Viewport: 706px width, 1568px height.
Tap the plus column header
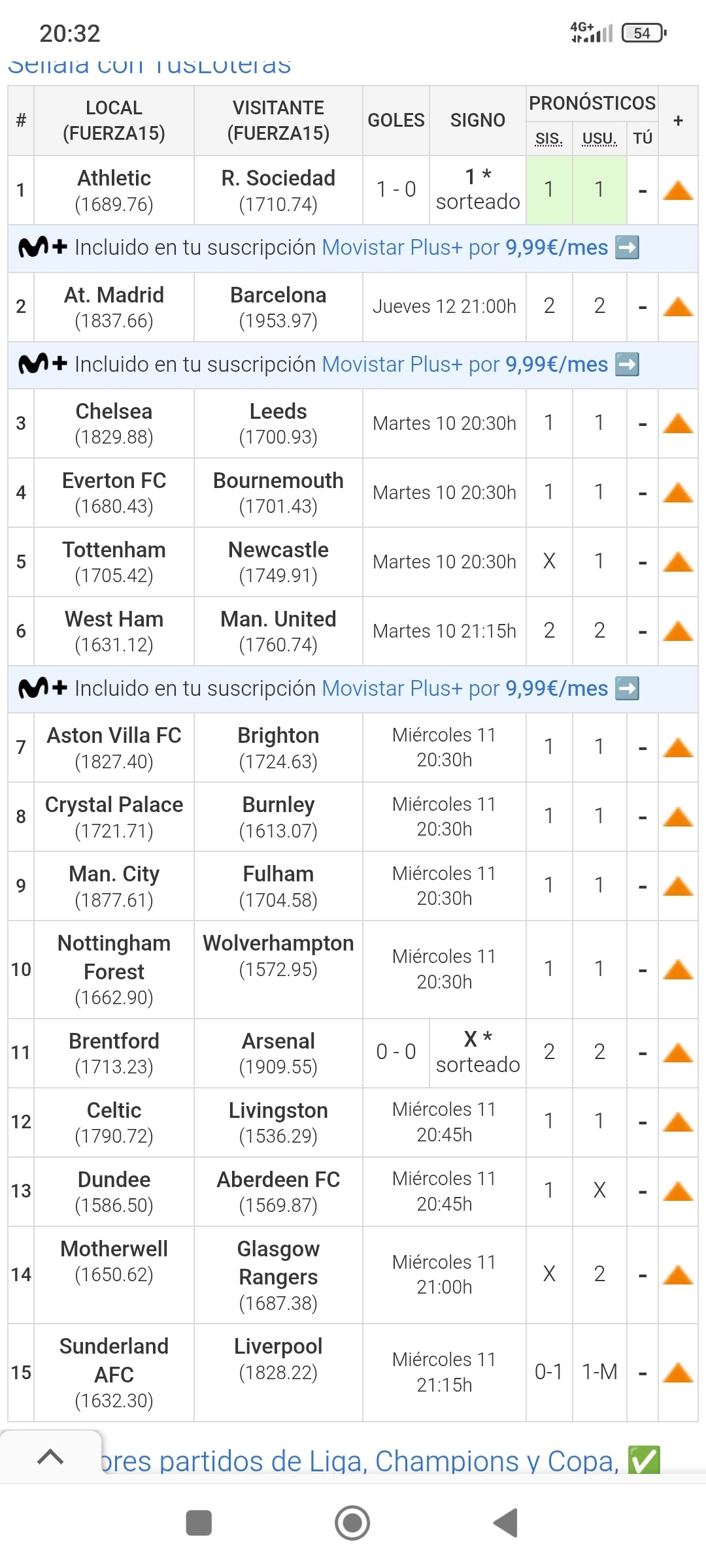pyautogui.click(x=678, y=120)
